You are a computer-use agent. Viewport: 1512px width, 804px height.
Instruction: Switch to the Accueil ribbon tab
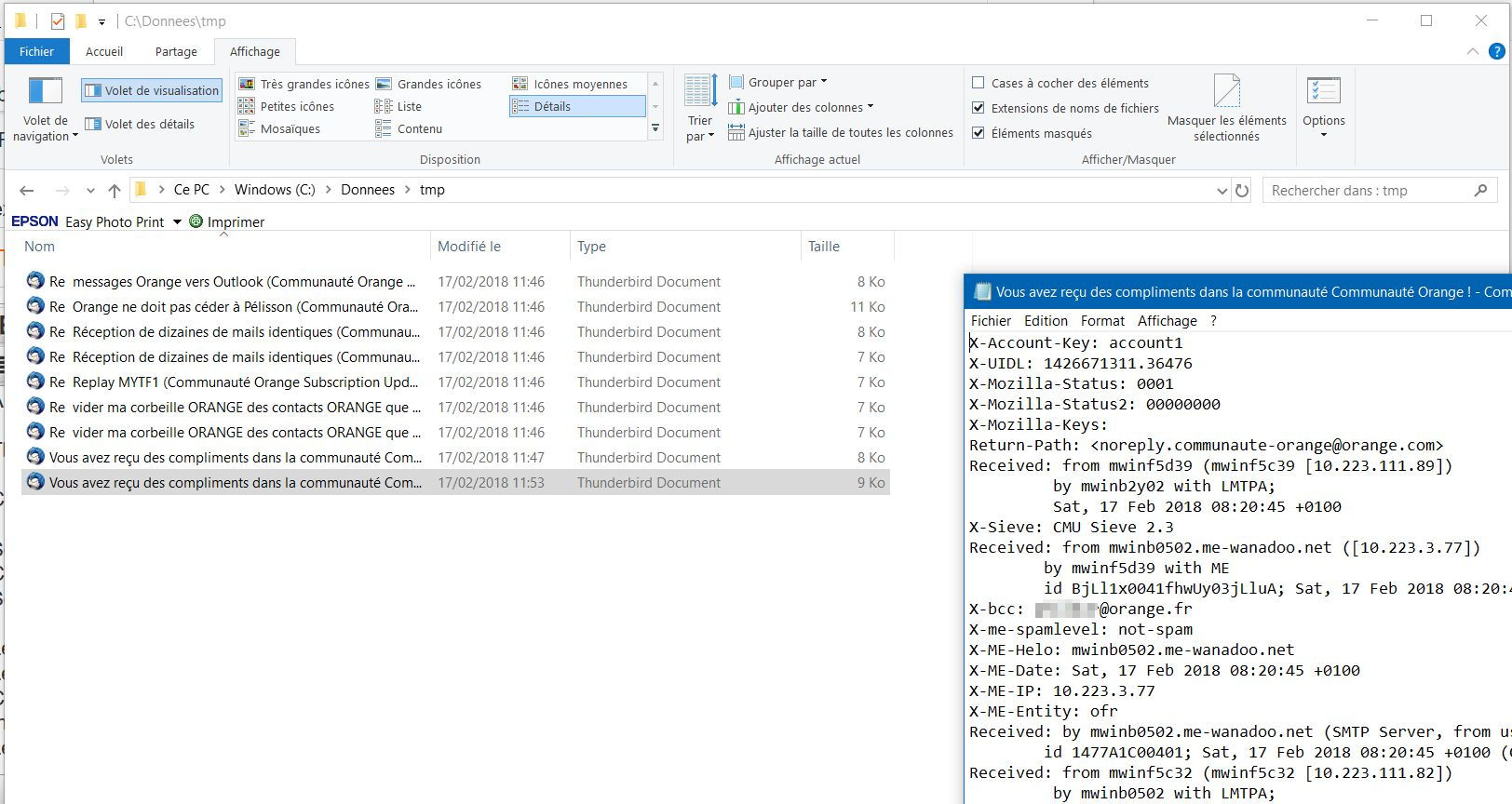pos(104,51)
